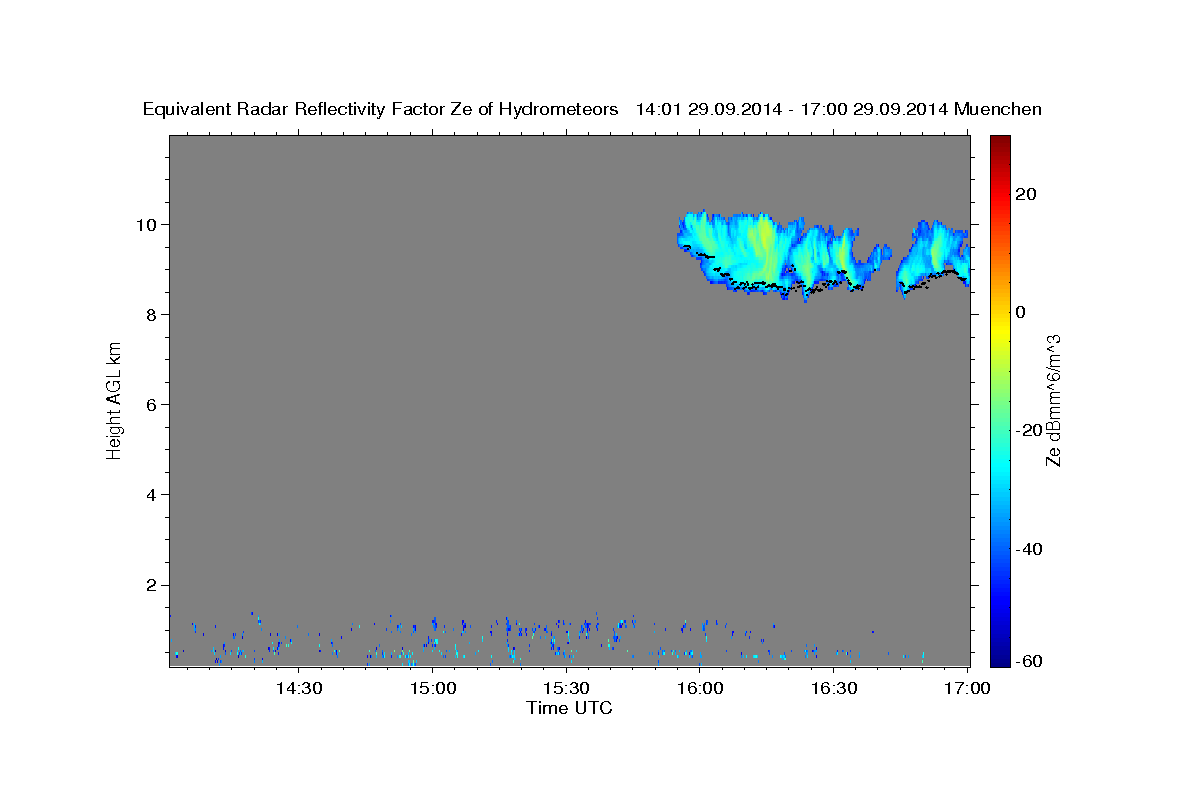Click the colorbar tick label 20
Screen dimensions: 1200x800
point(1027,194)
